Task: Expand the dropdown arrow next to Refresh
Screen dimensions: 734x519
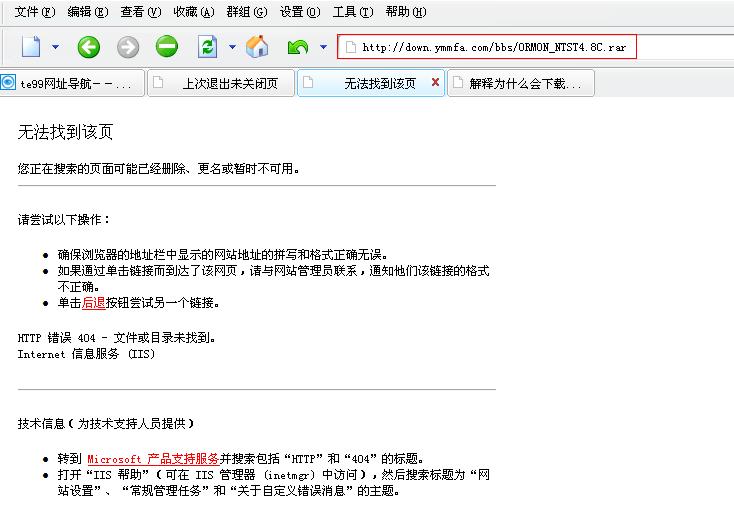Action: 232,47
